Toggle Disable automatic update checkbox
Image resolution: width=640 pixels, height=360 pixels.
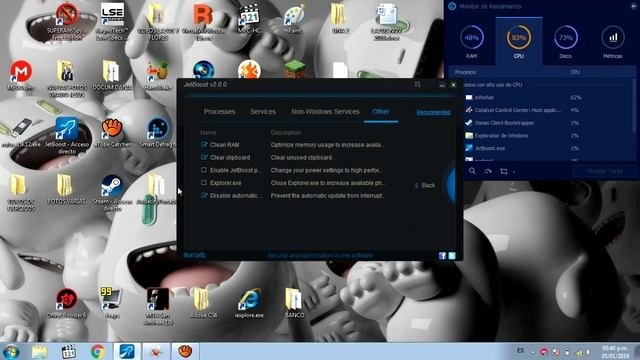tap(204, 196)
